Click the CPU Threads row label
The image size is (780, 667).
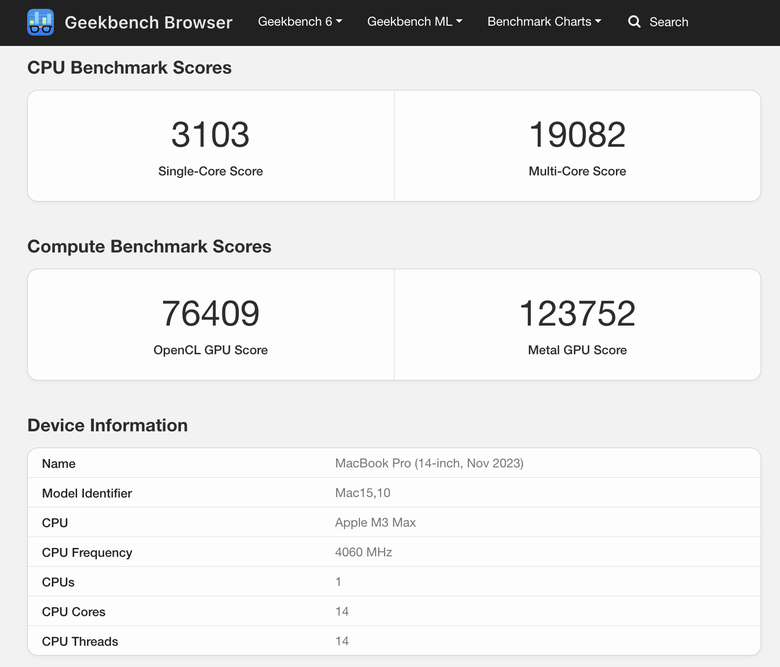[80, 642]
